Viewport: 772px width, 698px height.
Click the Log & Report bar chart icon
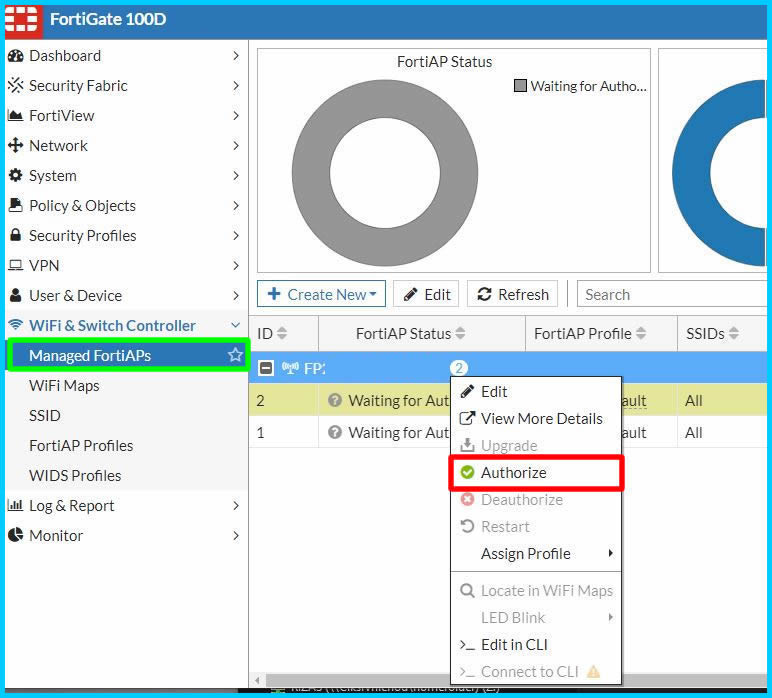tap(16, 505)
